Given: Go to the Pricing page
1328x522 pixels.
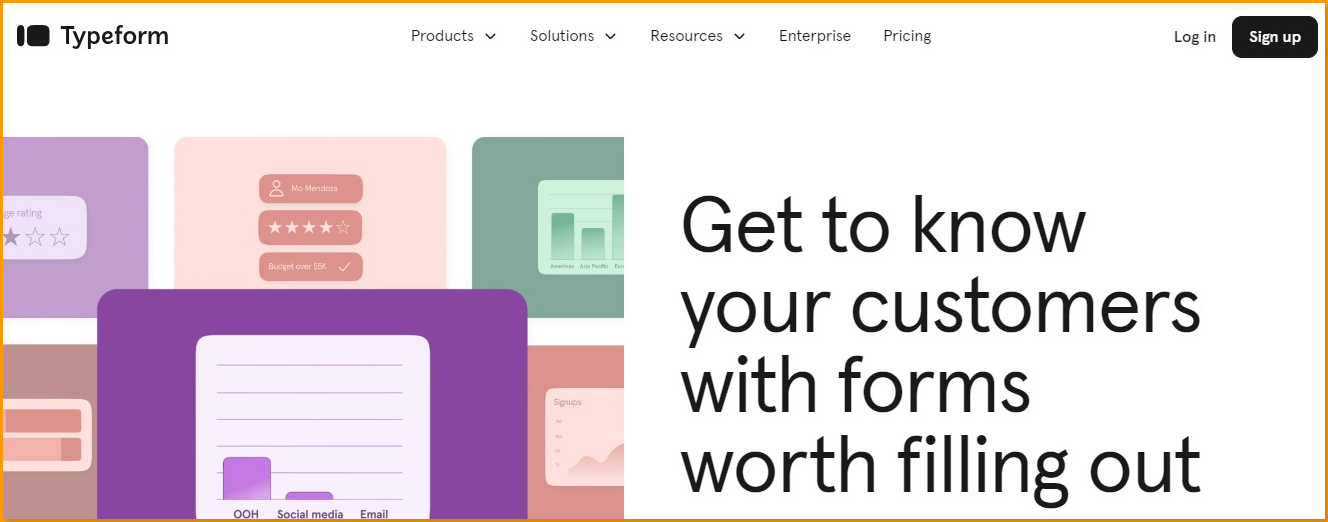Looking at the screenshot, I should click(907, 36).
